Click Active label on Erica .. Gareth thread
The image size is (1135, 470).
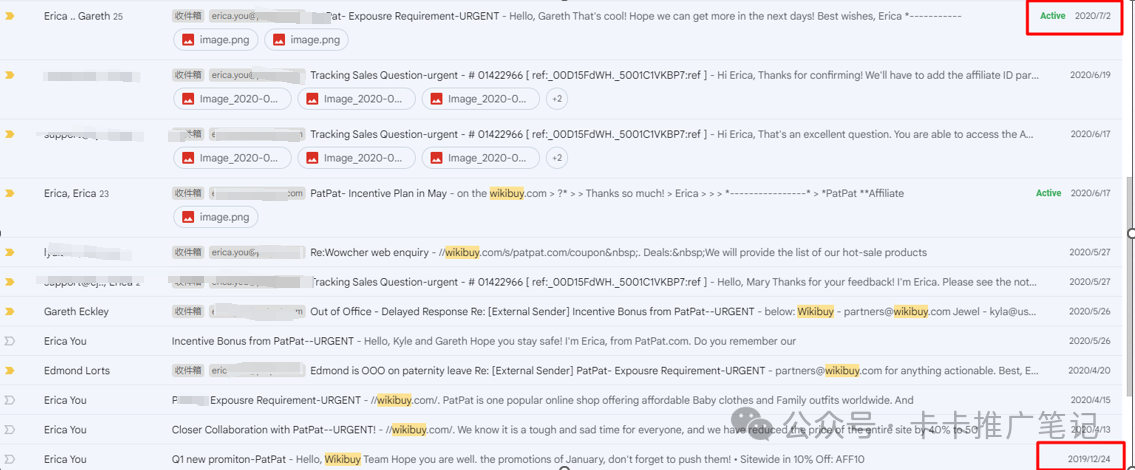[x=1052, y=15]
